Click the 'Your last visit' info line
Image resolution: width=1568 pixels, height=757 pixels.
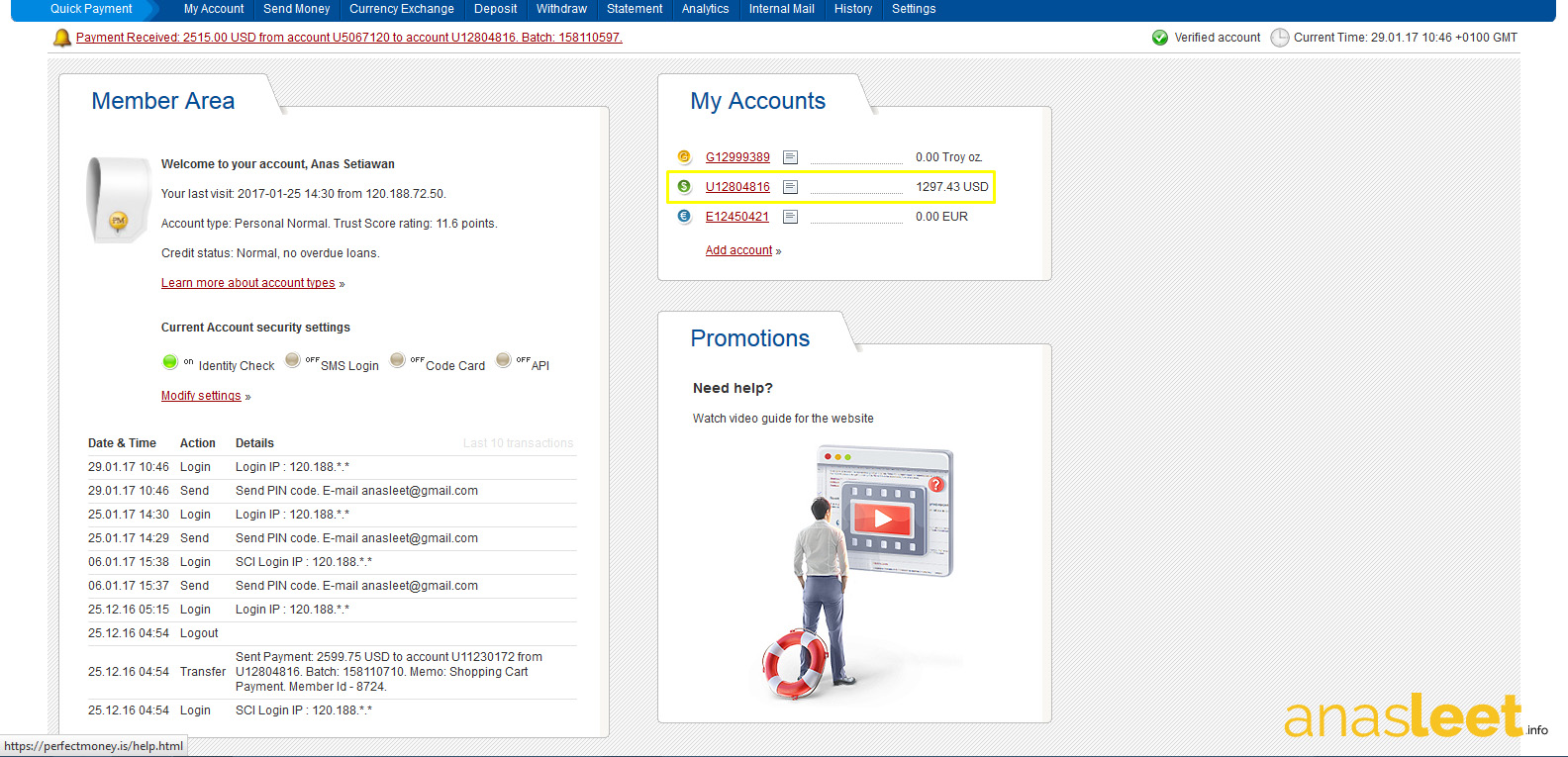(304, 194)
